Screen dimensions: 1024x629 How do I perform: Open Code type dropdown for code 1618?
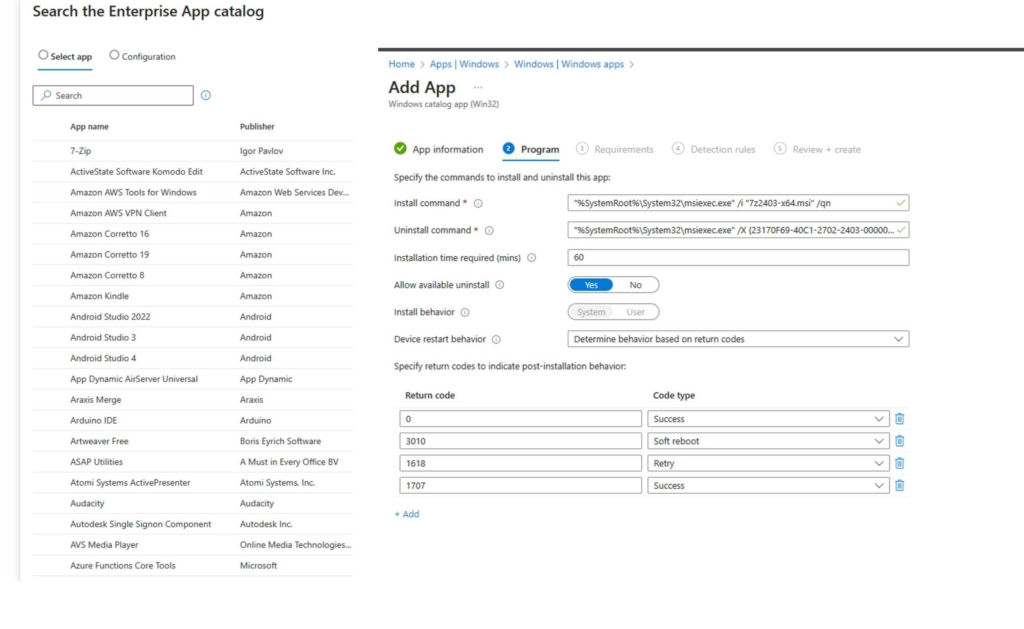click(768, 463)
